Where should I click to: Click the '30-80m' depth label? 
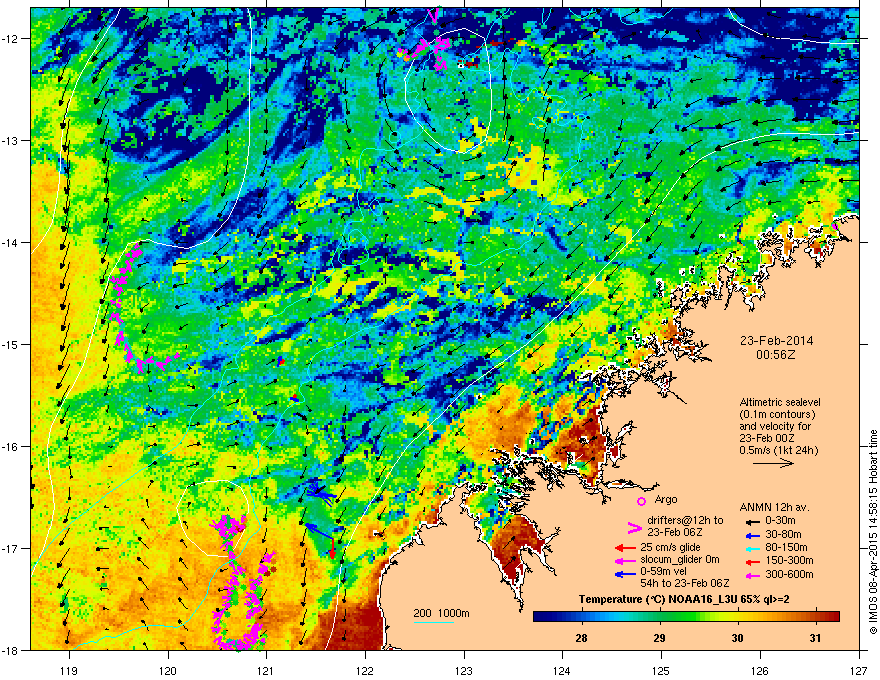[783, 534]
